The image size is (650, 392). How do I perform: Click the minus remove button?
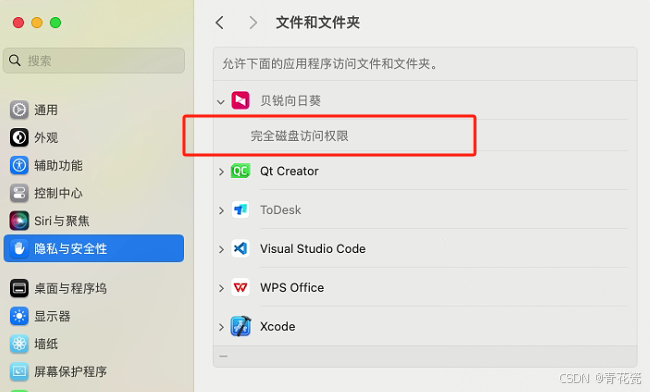223,356
